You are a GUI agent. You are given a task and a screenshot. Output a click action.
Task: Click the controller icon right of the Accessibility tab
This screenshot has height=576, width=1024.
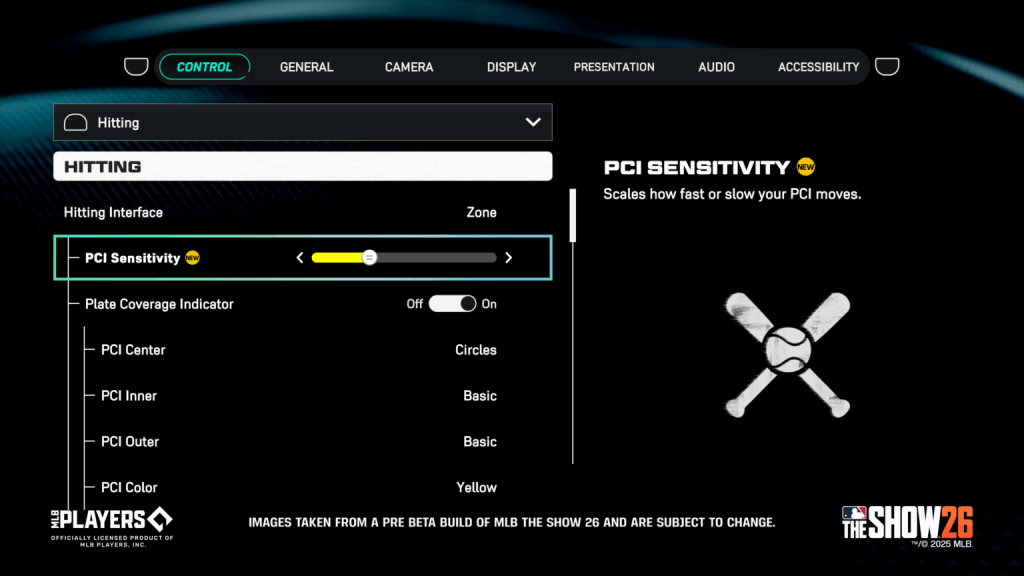tap(887, 66)
